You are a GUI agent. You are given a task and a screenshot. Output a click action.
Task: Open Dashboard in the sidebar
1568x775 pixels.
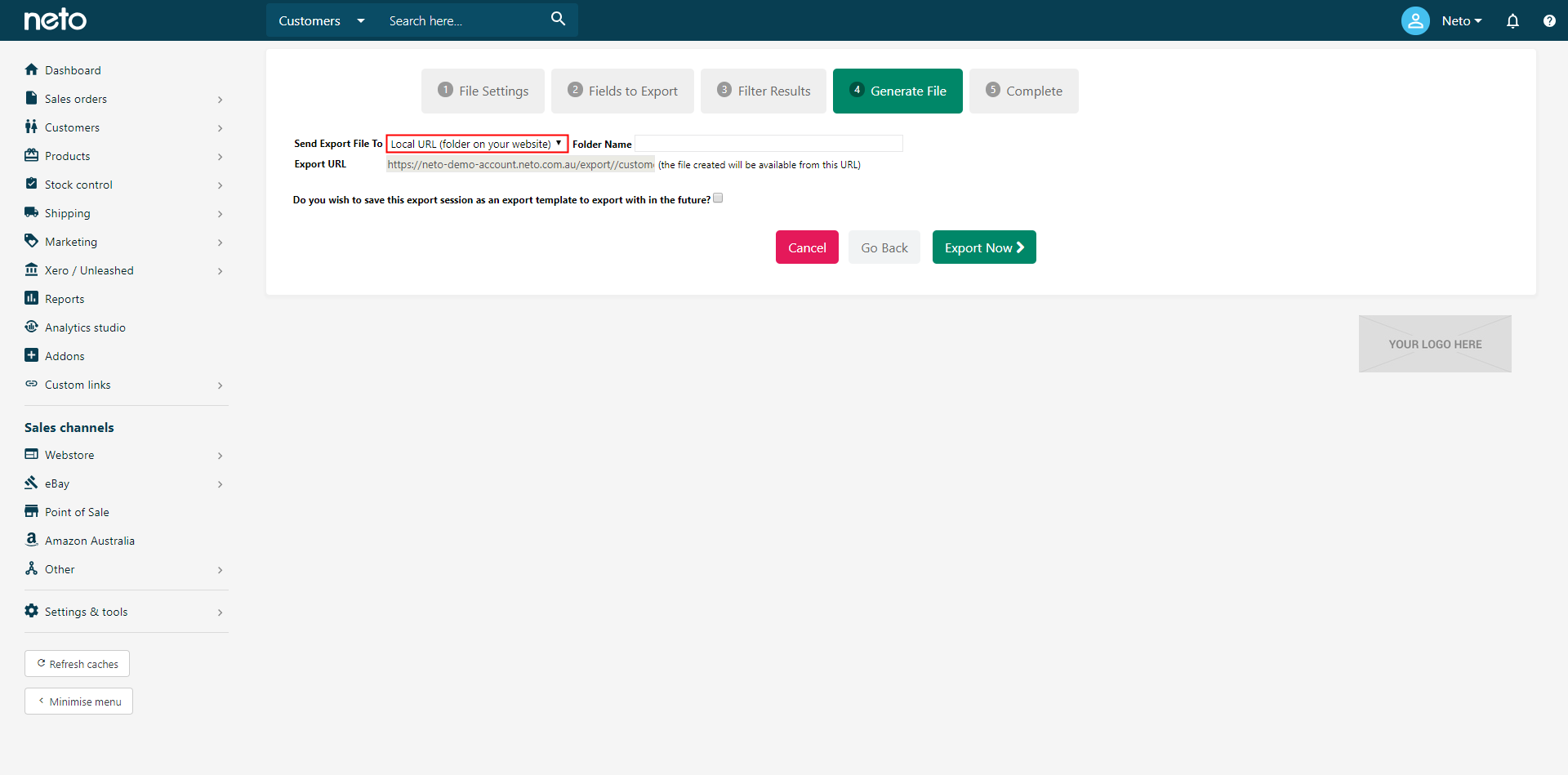73,70
